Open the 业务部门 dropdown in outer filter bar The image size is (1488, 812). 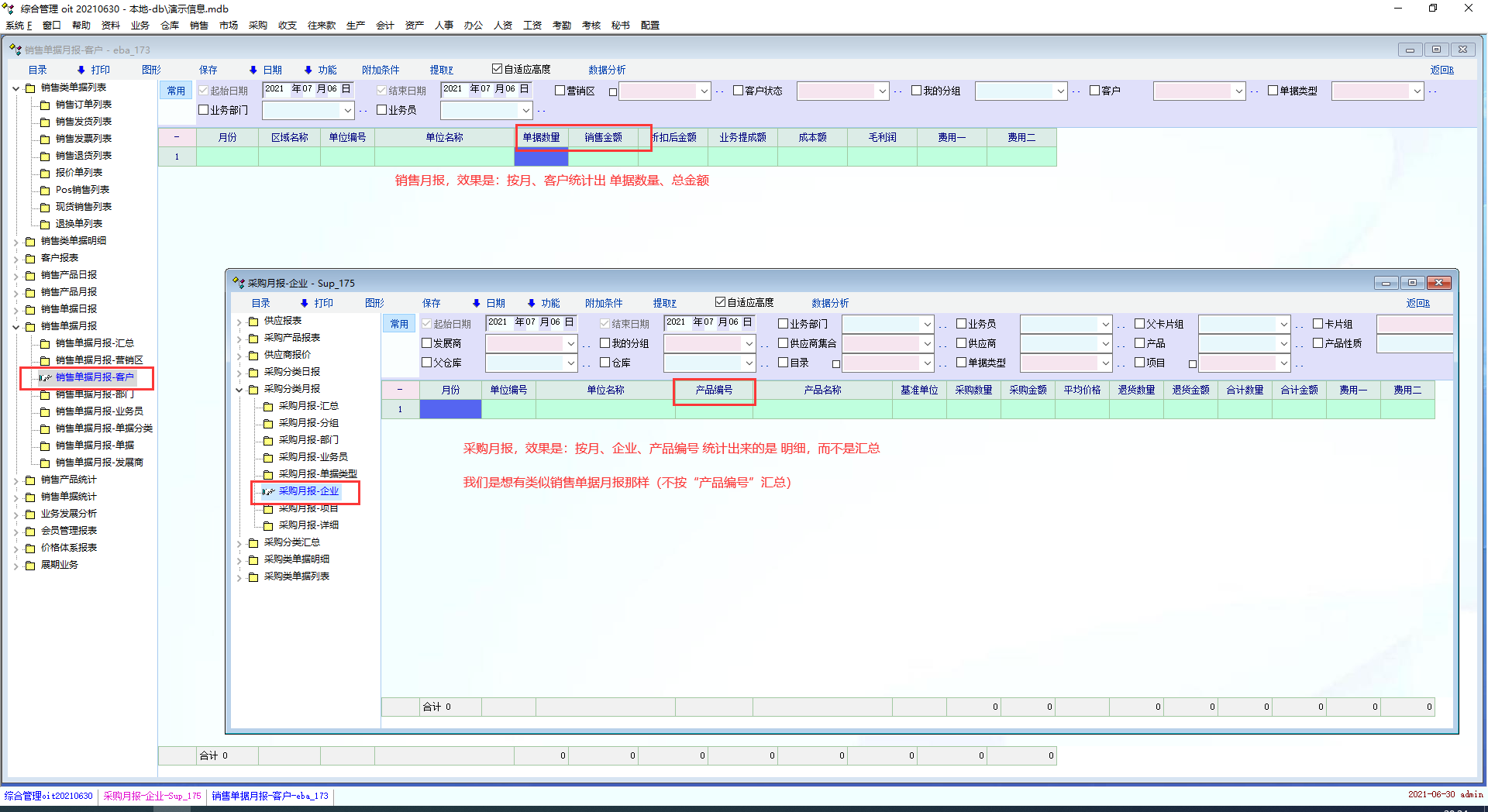click(x=347, y=111)
